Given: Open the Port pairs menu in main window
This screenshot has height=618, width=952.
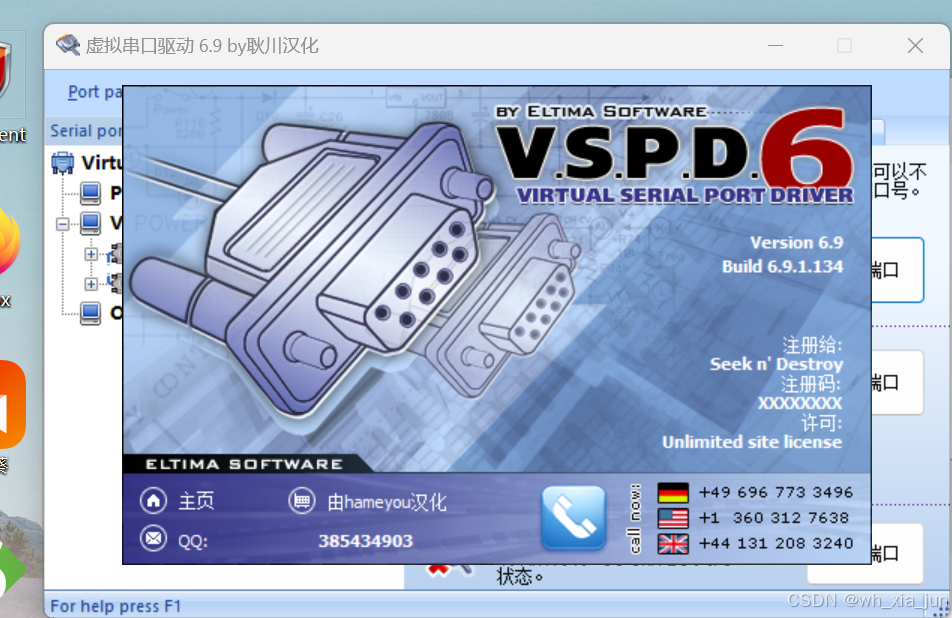Looking at the screenshot, I should tap(95, 92).
